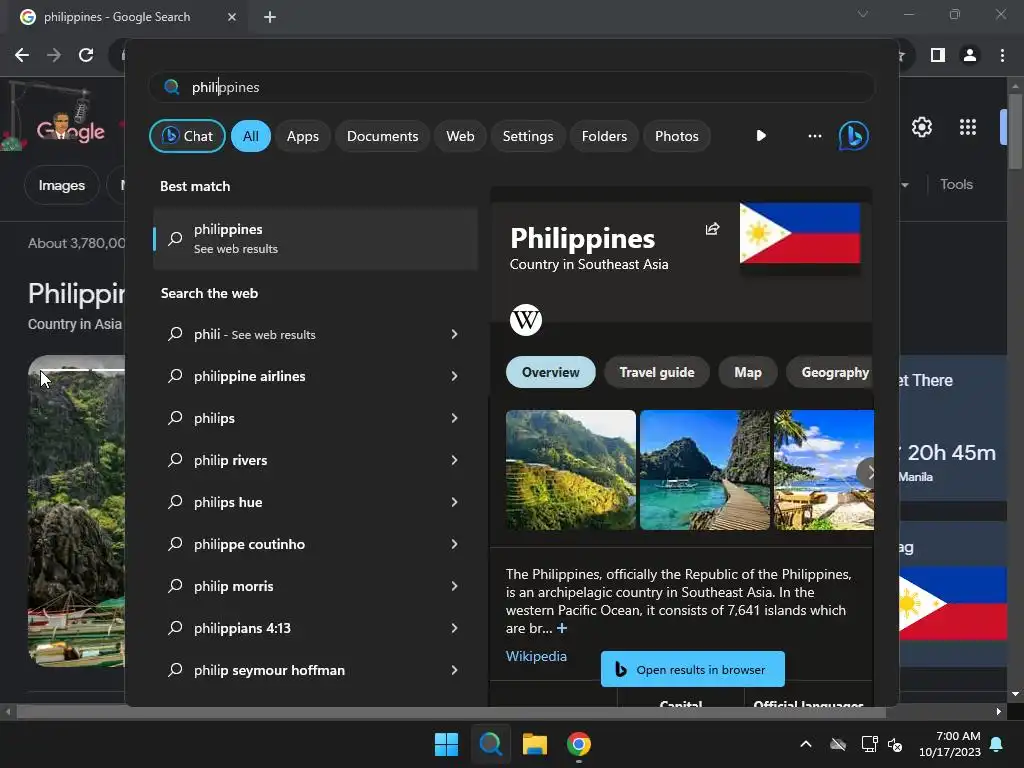Click the play arrow to show more filters

coord(761,136)
